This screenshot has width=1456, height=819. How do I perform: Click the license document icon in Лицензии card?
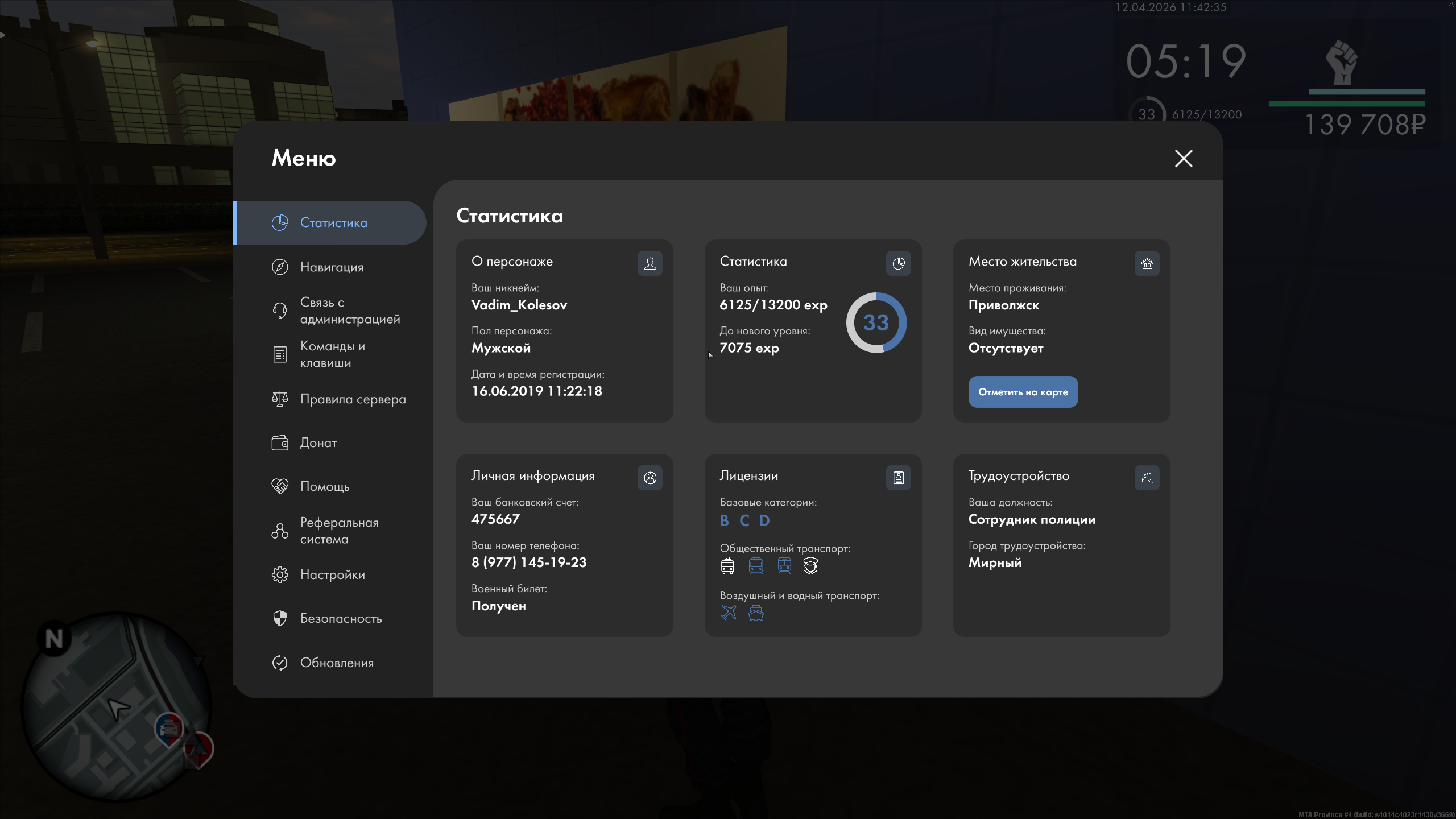[x=898, y=478]
